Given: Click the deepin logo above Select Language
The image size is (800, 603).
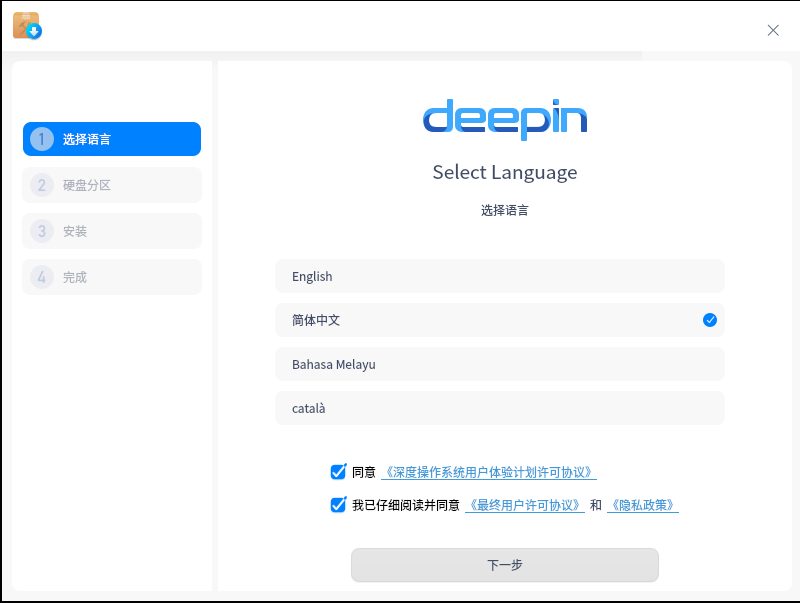Looking at the screenshot, I should tap(504, 118).
